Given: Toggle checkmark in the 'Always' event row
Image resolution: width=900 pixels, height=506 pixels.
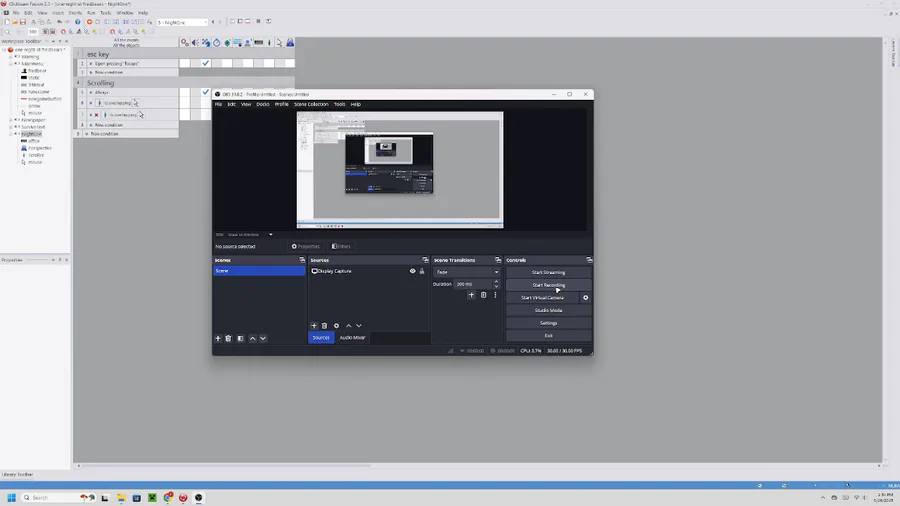Looking at the screenshot, I should click(205, 92).
